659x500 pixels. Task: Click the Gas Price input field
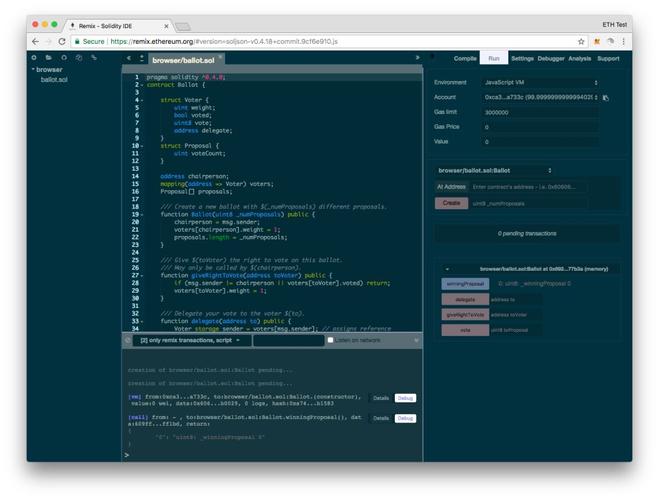540,127
